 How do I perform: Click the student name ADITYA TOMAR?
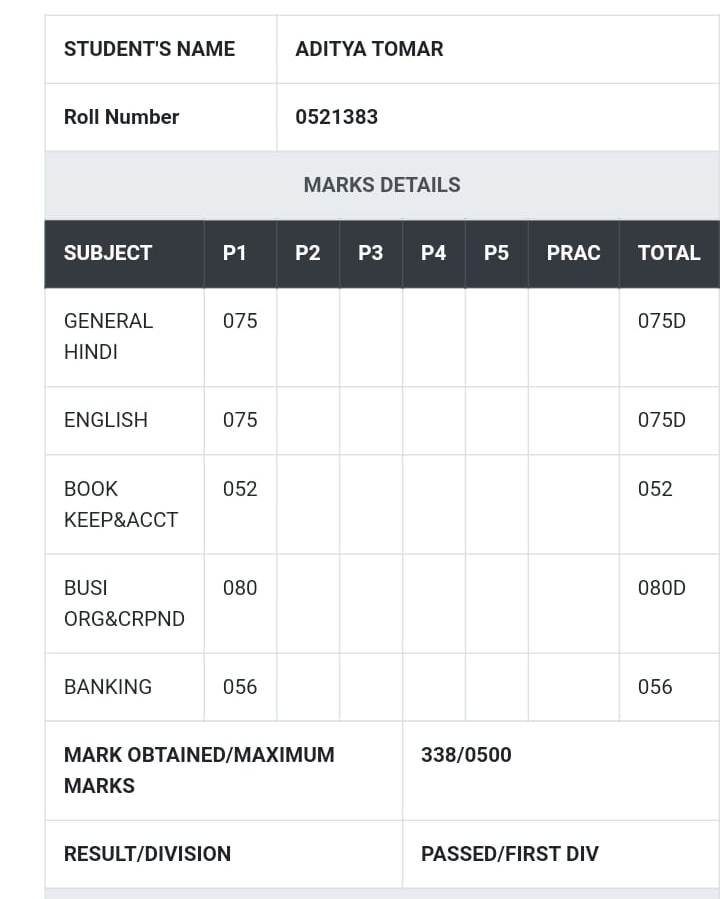(369, 49)
